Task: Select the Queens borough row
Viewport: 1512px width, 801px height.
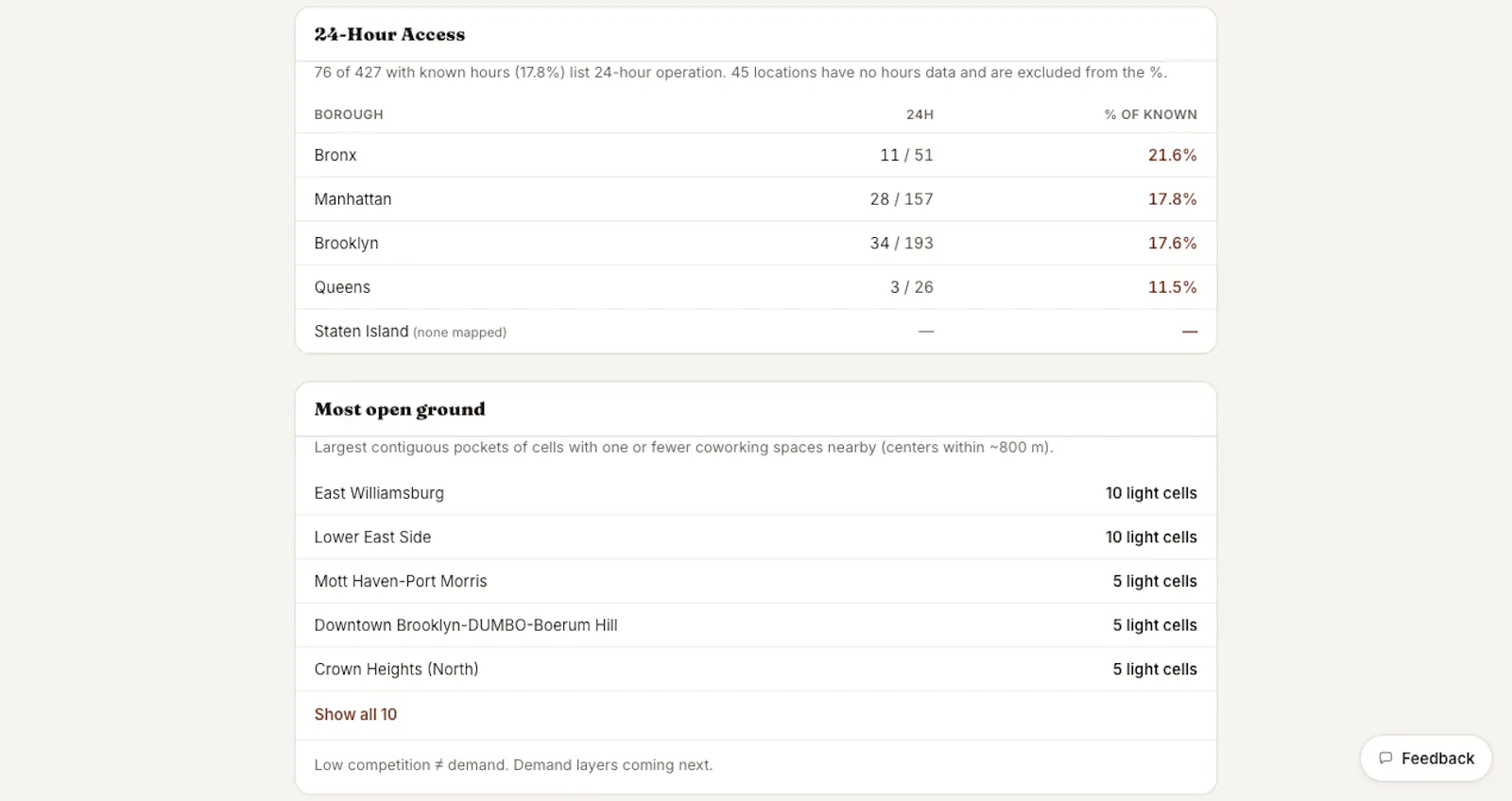Action: pyautogui.click(x=756, y=287)
